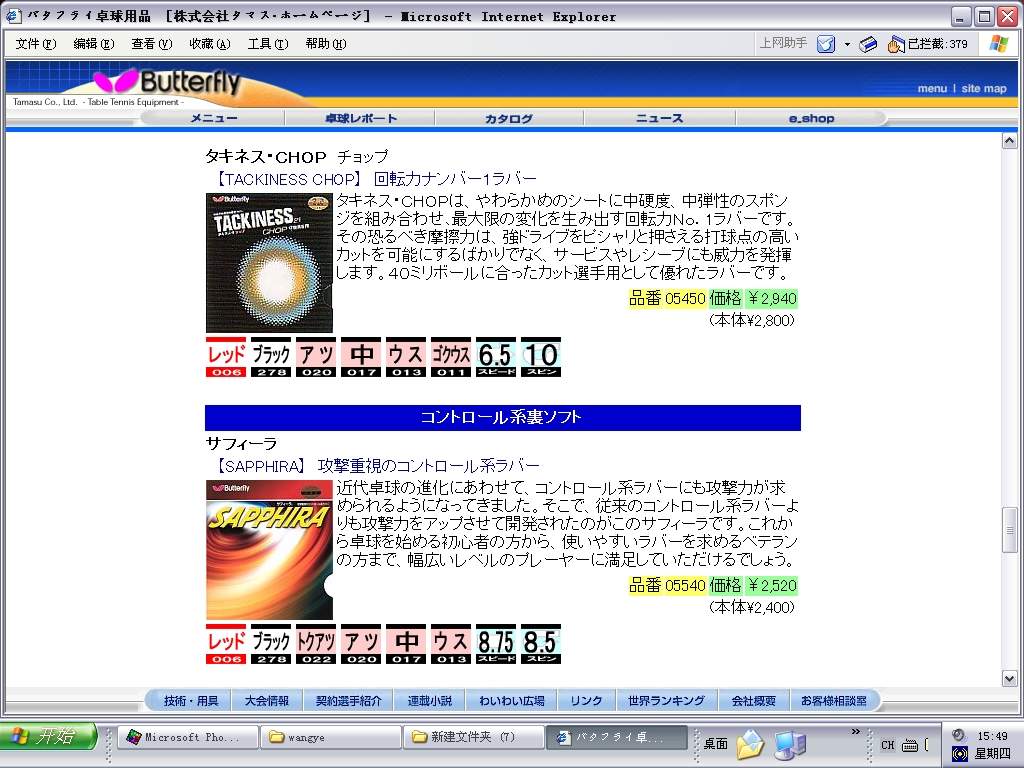This screenshot has height=768, width=1024.
Task: Open the カタログ navigation tab
Action: [509, 118]
